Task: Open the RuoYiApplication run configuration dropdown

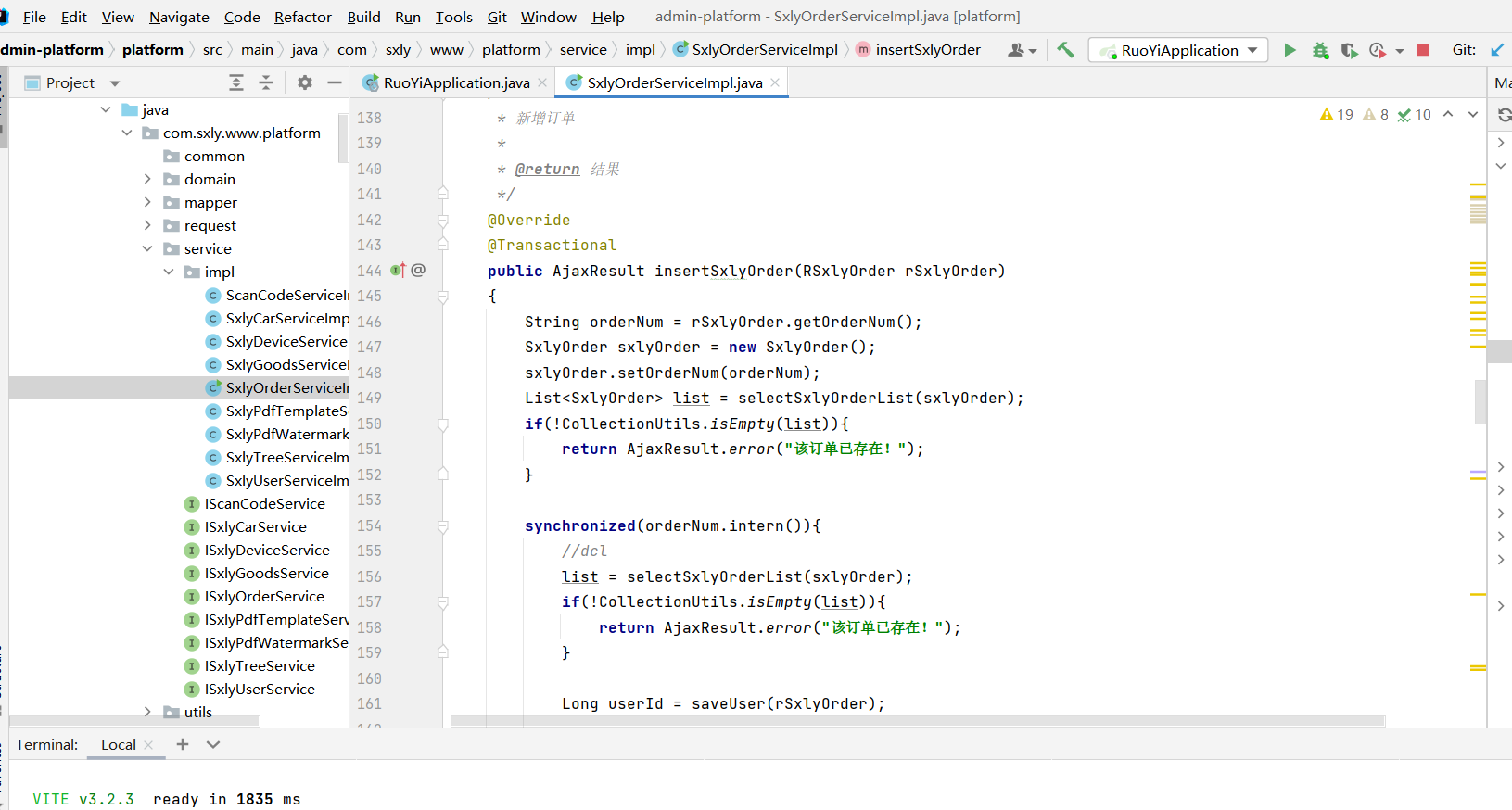Action: [x=1179, y=50]
